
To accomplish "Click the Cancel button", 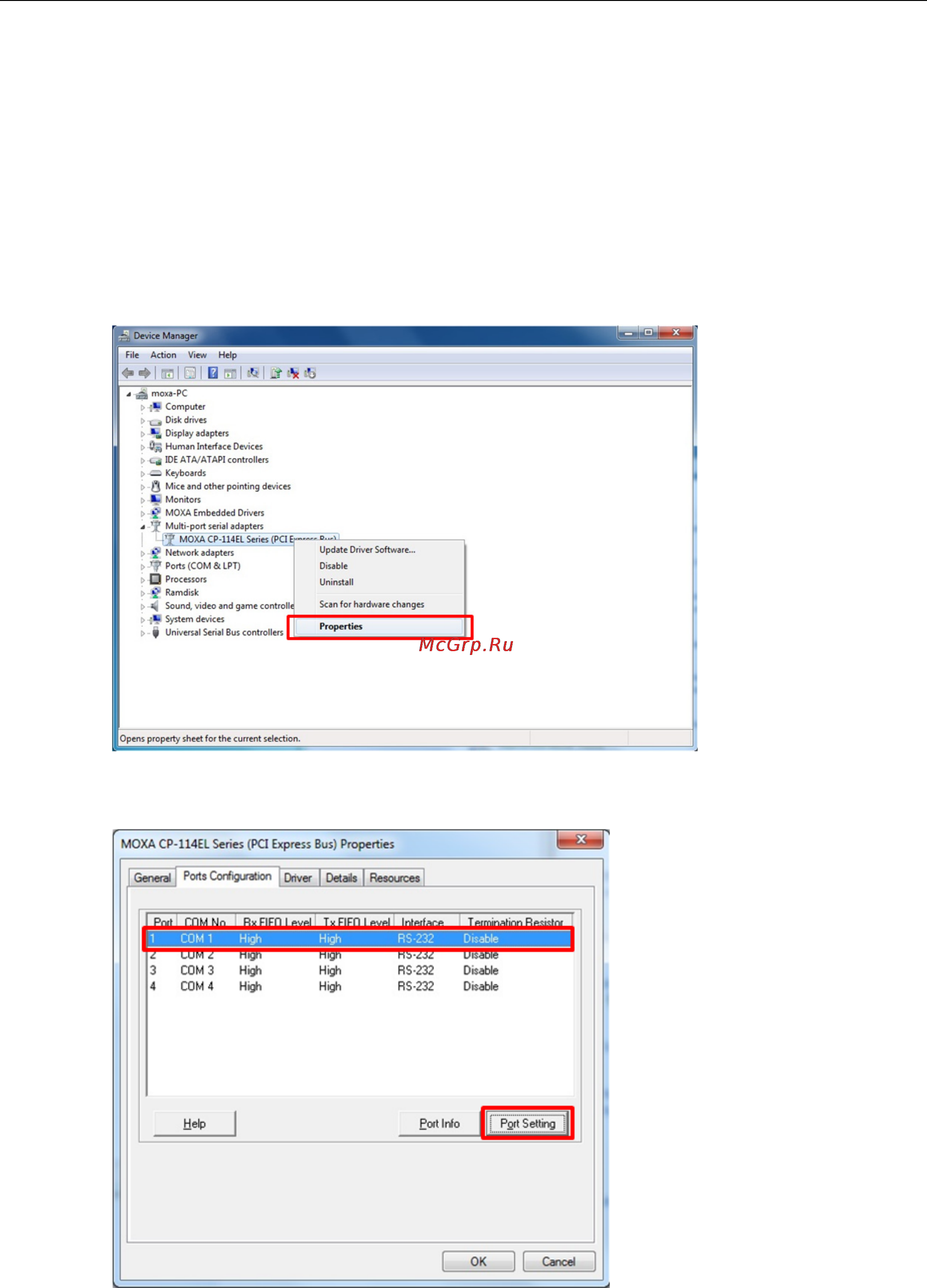I will click(559, 1261).
